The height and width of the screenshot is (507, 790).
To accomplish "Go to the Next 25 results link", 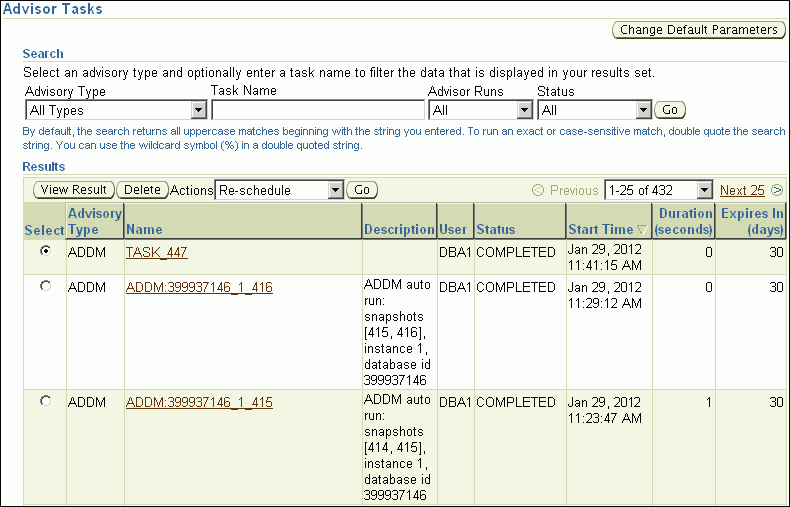I will (x=742, y=190).
